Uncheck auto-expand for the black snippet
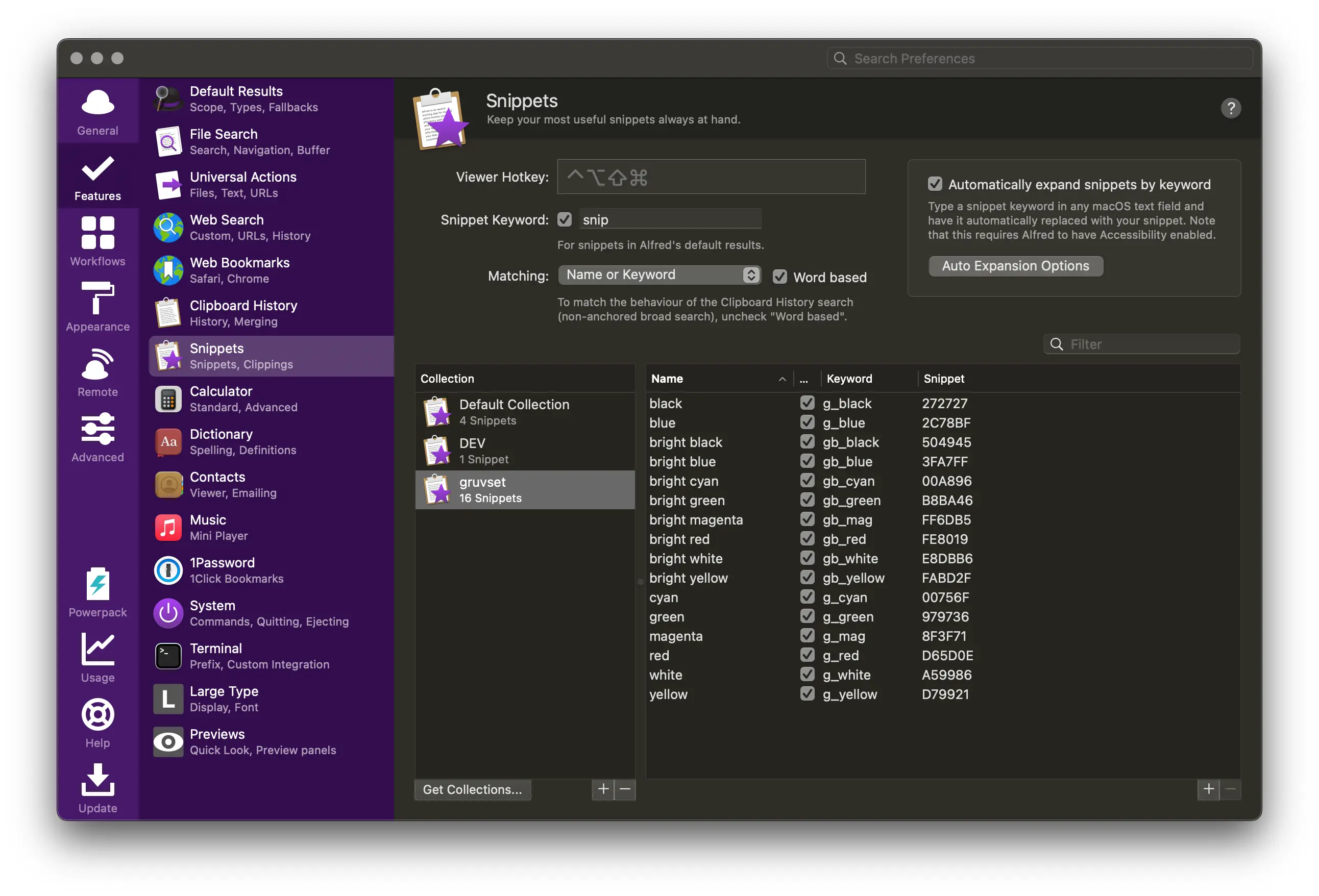Viewport: 1319px width, 896px height. click(807, 402)
